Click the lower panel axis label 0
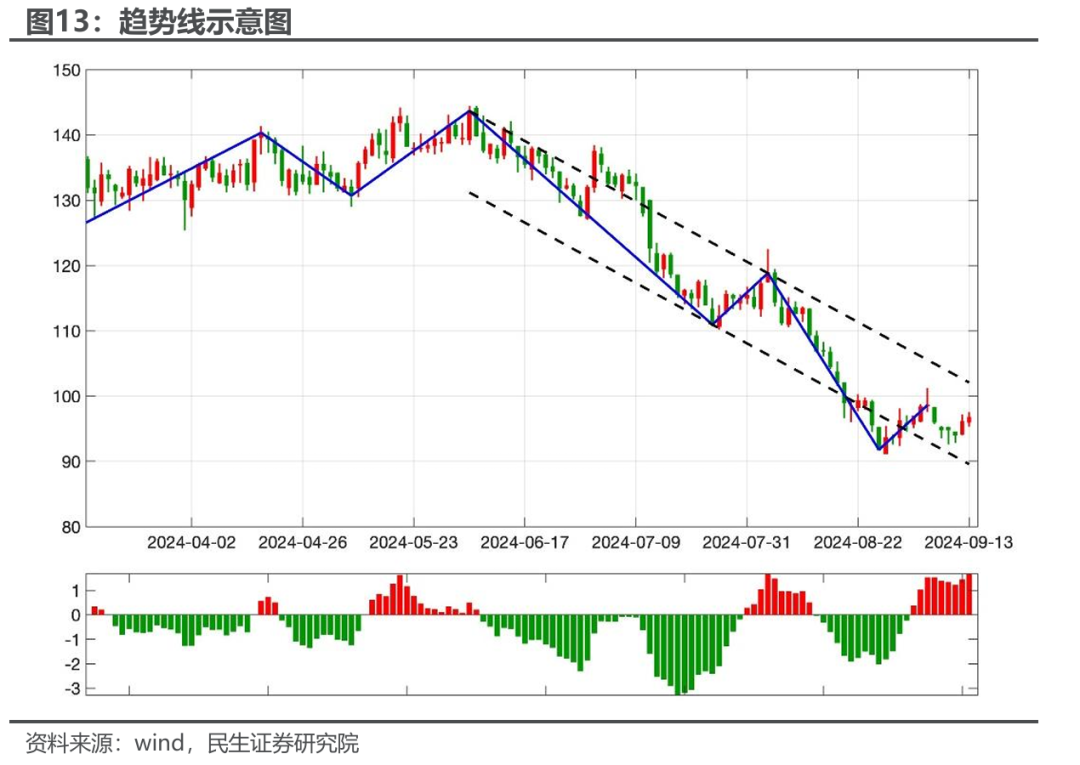 click(x=76, y=616)
